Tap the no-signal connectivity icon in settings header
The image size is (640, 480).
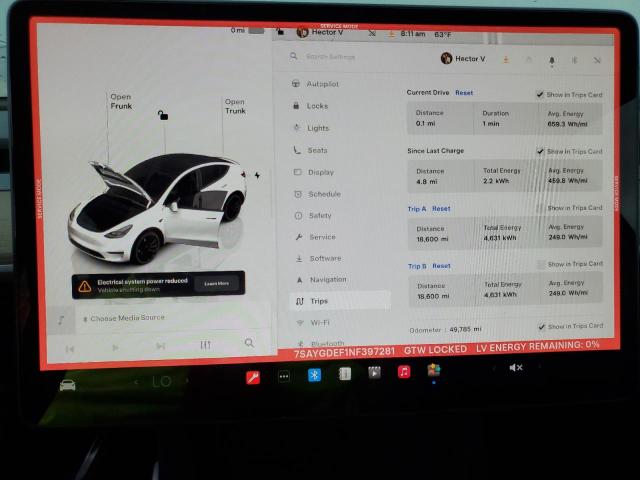(597, 60)
